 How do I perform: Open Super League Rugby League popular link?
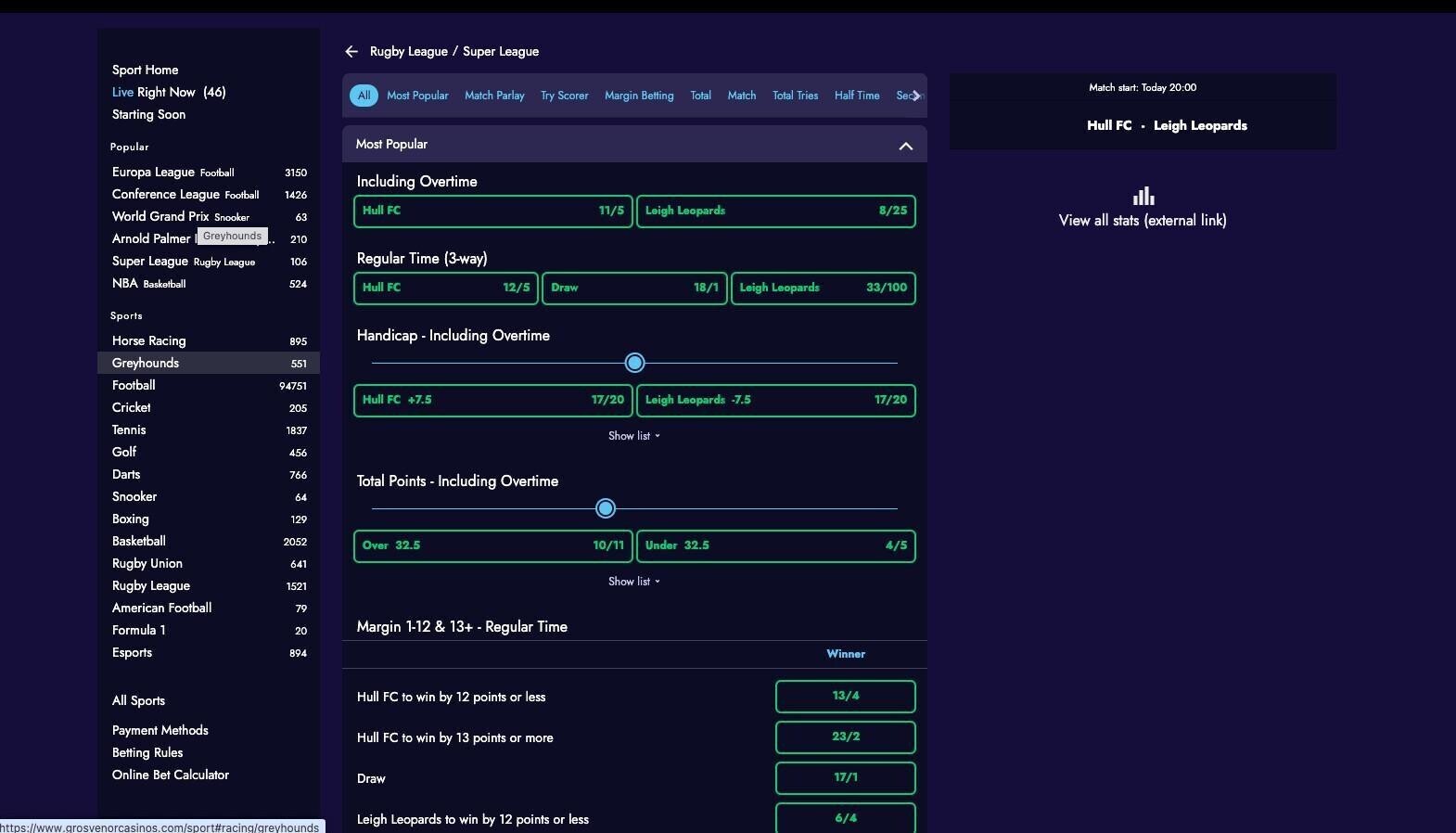tap(209, 262)
